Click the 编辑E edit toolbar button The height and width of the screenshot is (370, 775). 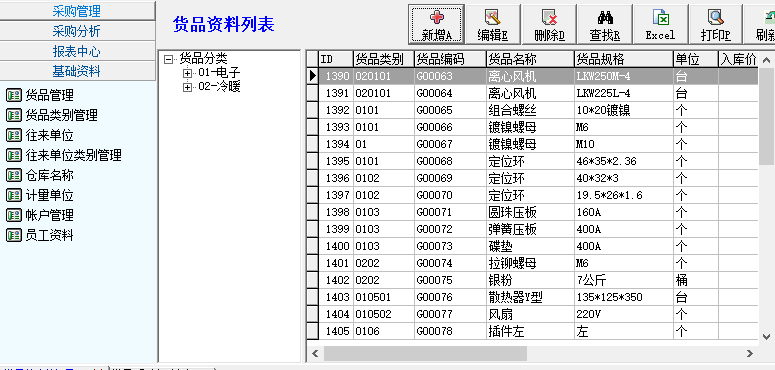coord(493,24)
